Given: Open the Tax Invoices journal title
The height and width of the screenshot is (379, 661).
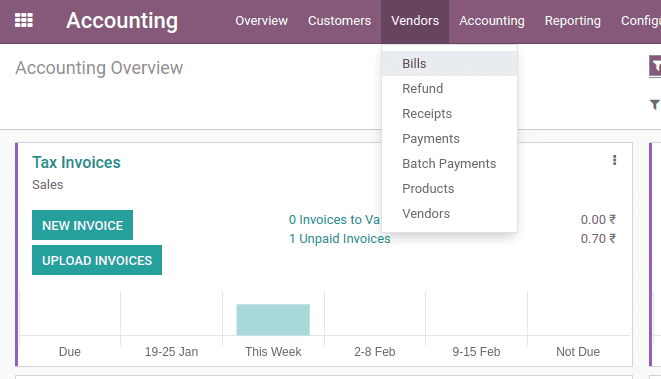Looking at the screenshot, I should 76,162.
